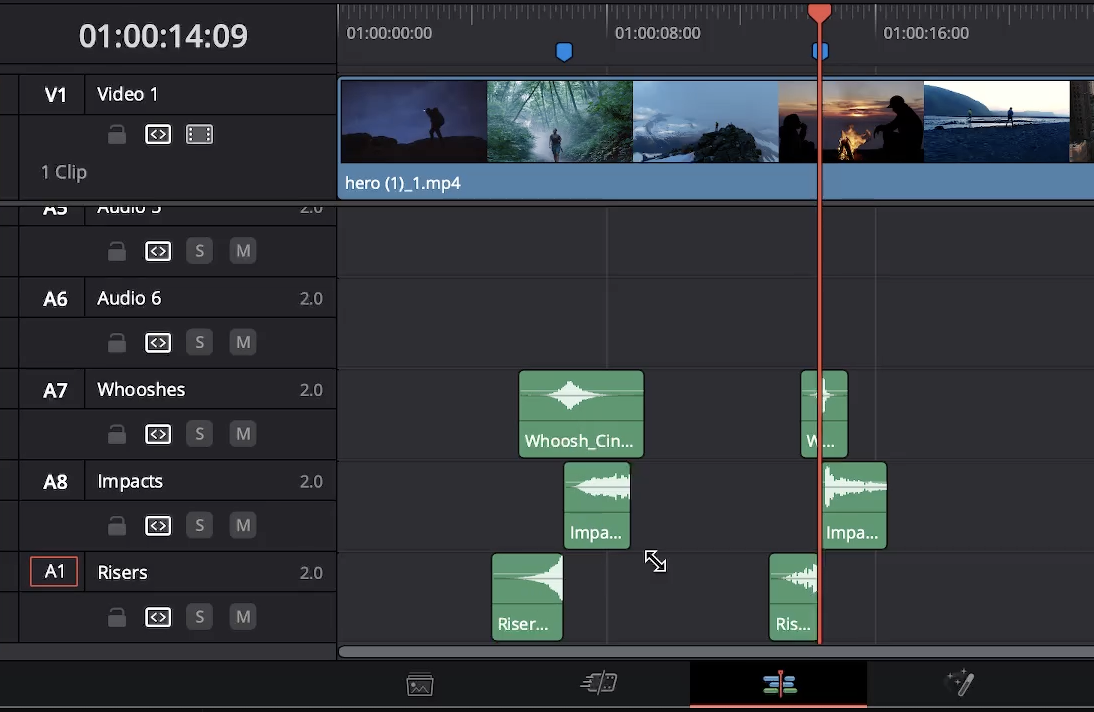Select the A6 track label

(55, 299)
